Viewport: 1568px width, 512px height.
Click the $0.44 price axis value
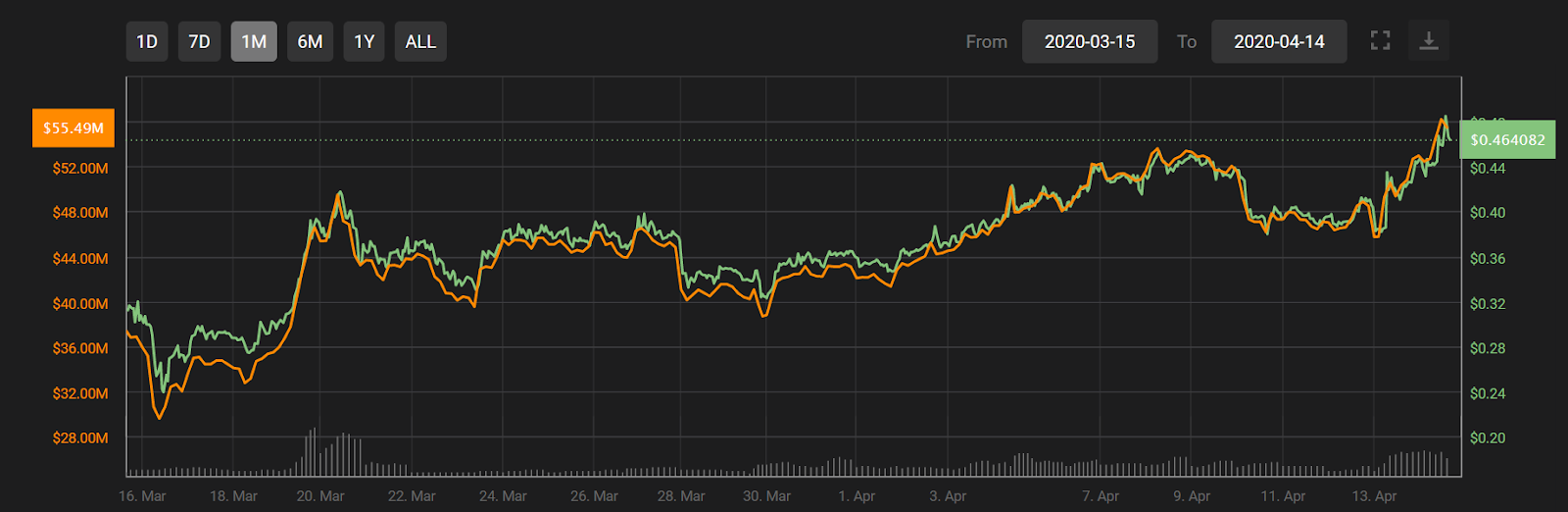(1488, 168)
